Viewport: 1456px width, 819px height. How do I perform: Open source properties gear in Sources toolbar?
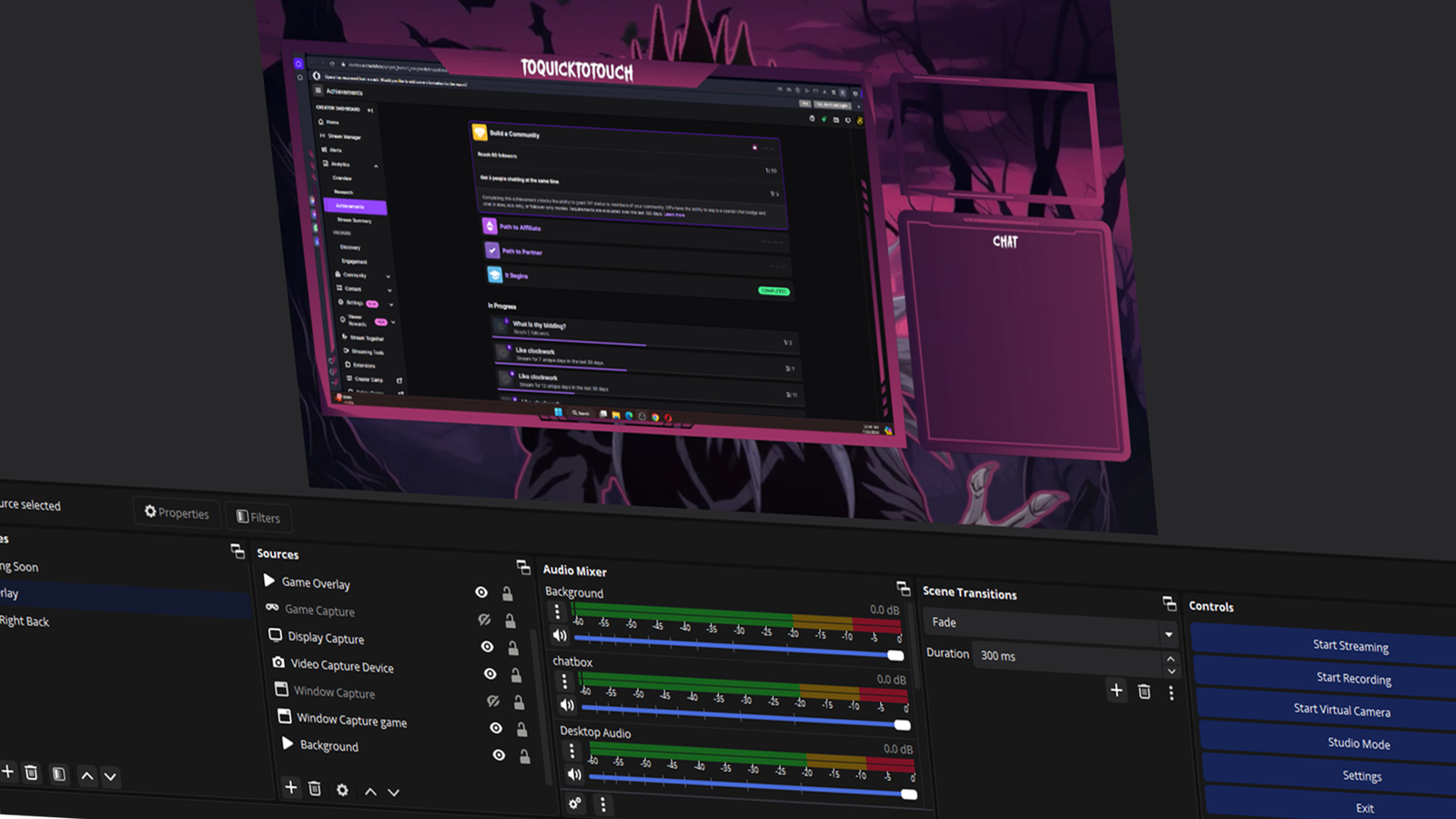(x=342, y=790)
